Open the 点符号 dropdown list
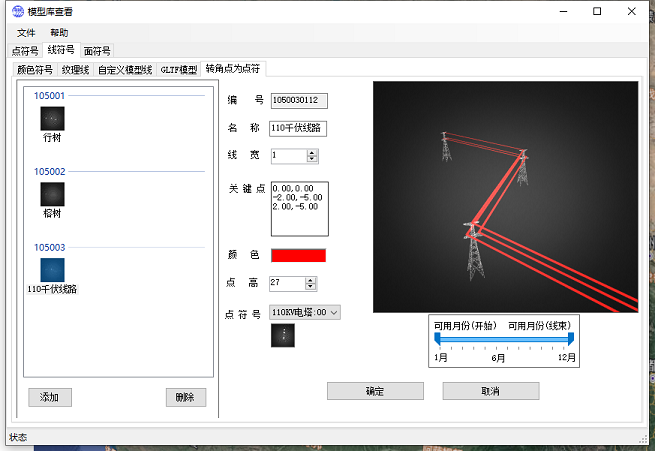 coord(334,312)
